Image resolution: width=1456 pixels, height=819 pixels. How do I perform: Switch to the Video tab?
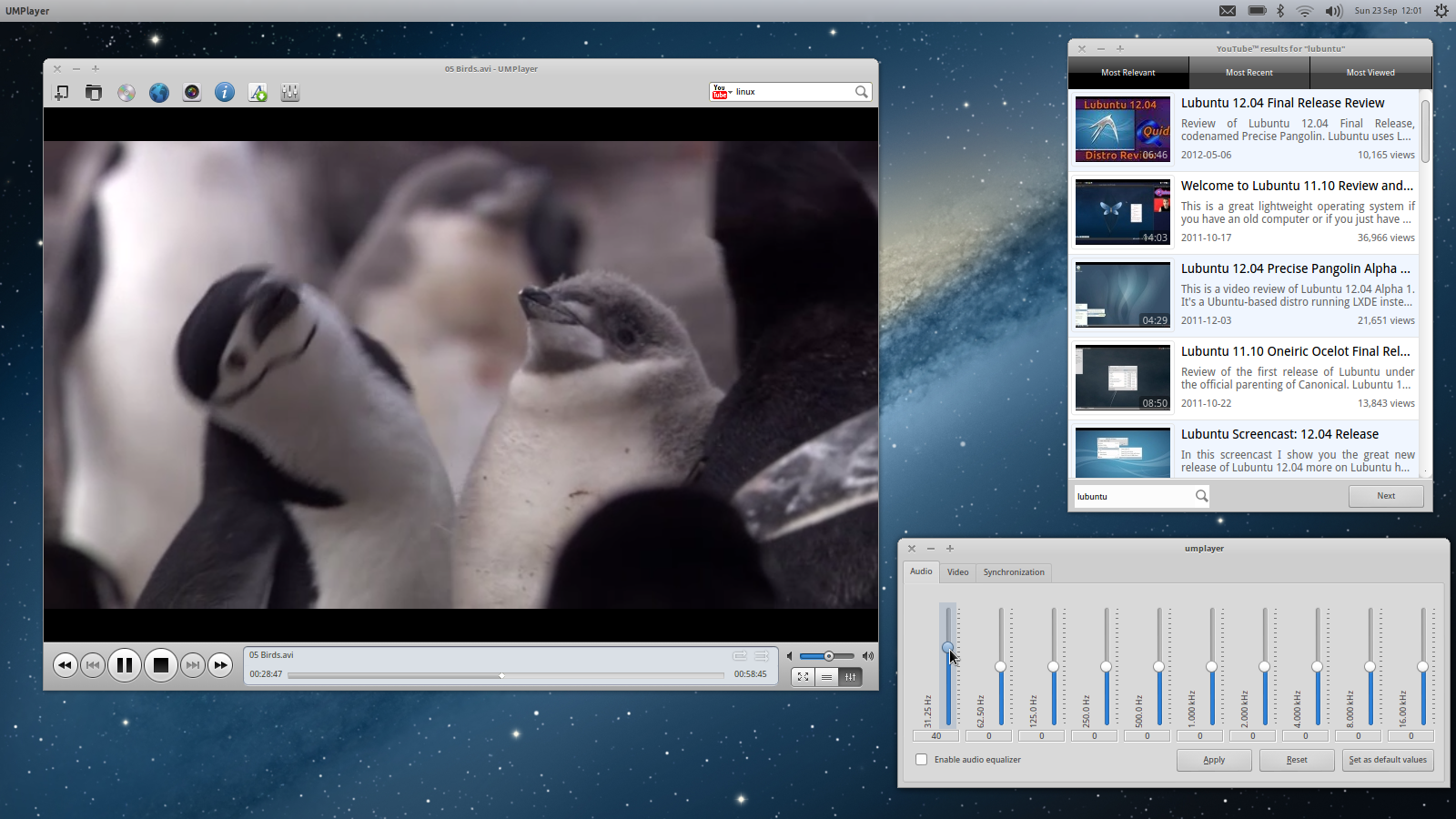[x=957, y=572]
